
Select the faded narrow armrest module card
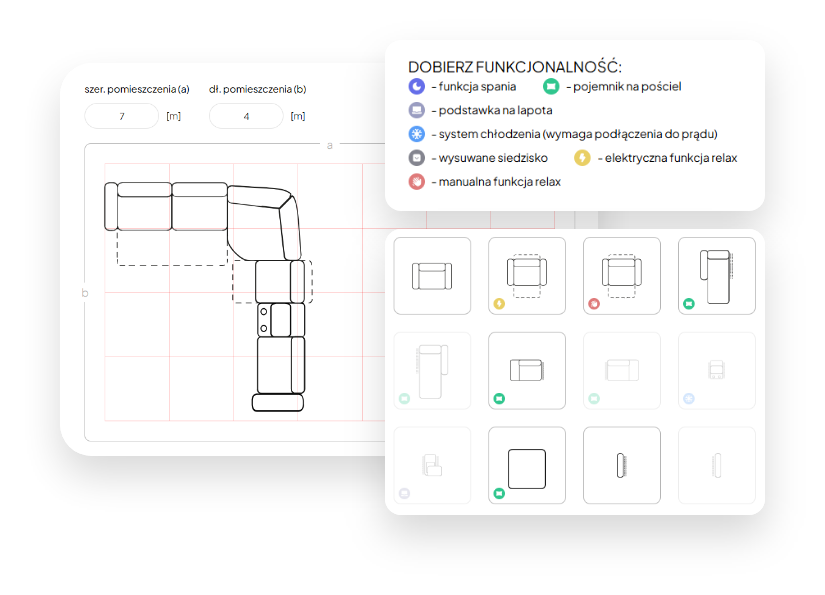717,466
